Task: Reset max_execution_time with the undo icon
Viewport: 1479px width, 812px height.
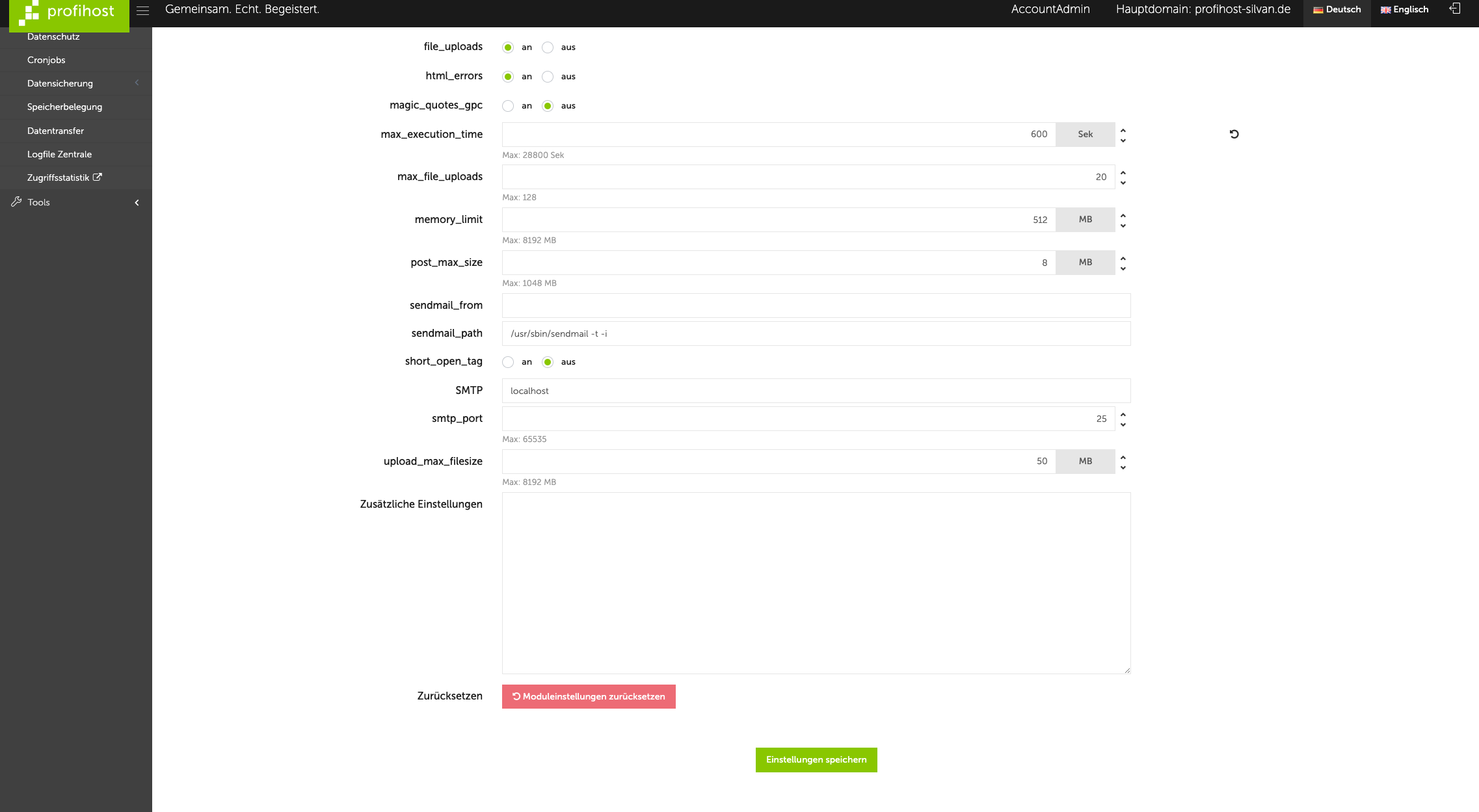Action: 1234,135
